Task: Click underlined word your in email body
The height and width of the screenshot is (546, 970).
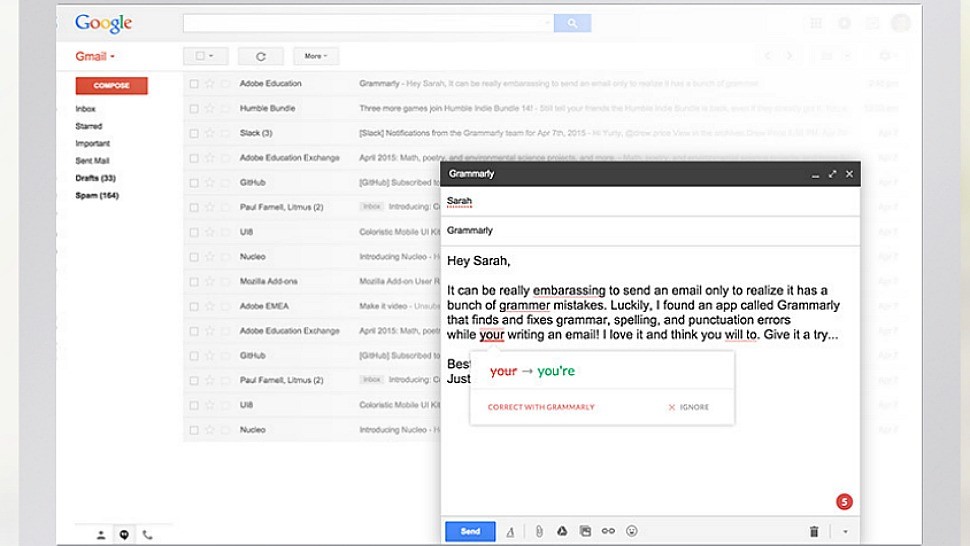Action: (x=492, y=335)
